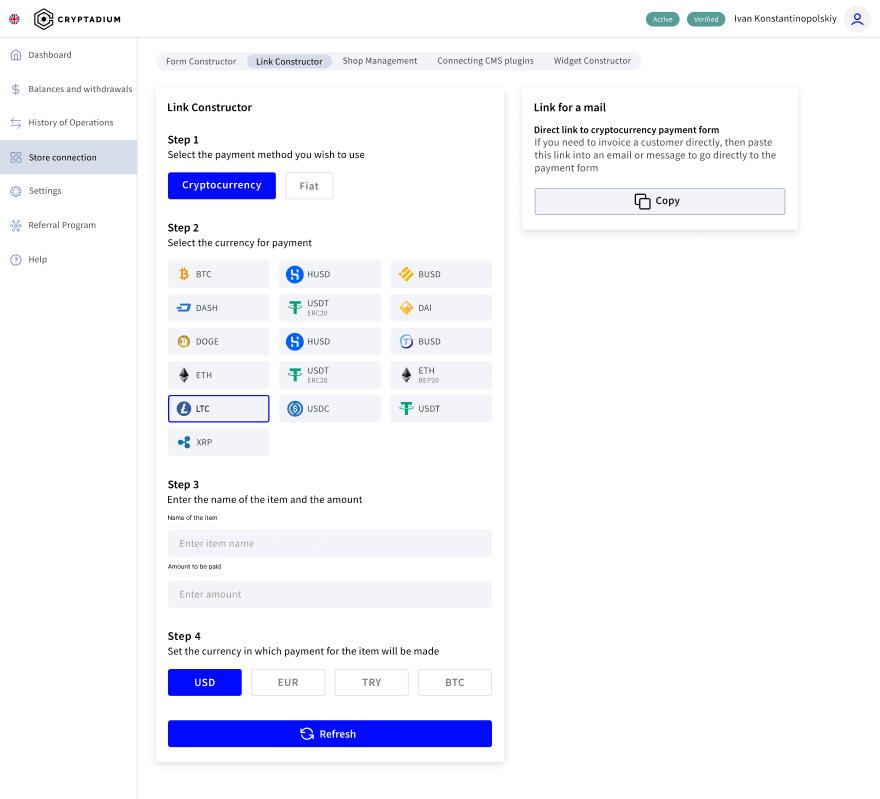Click the Enter item name field
Viewport: 880px width, 799px height.
click(329, 544)
